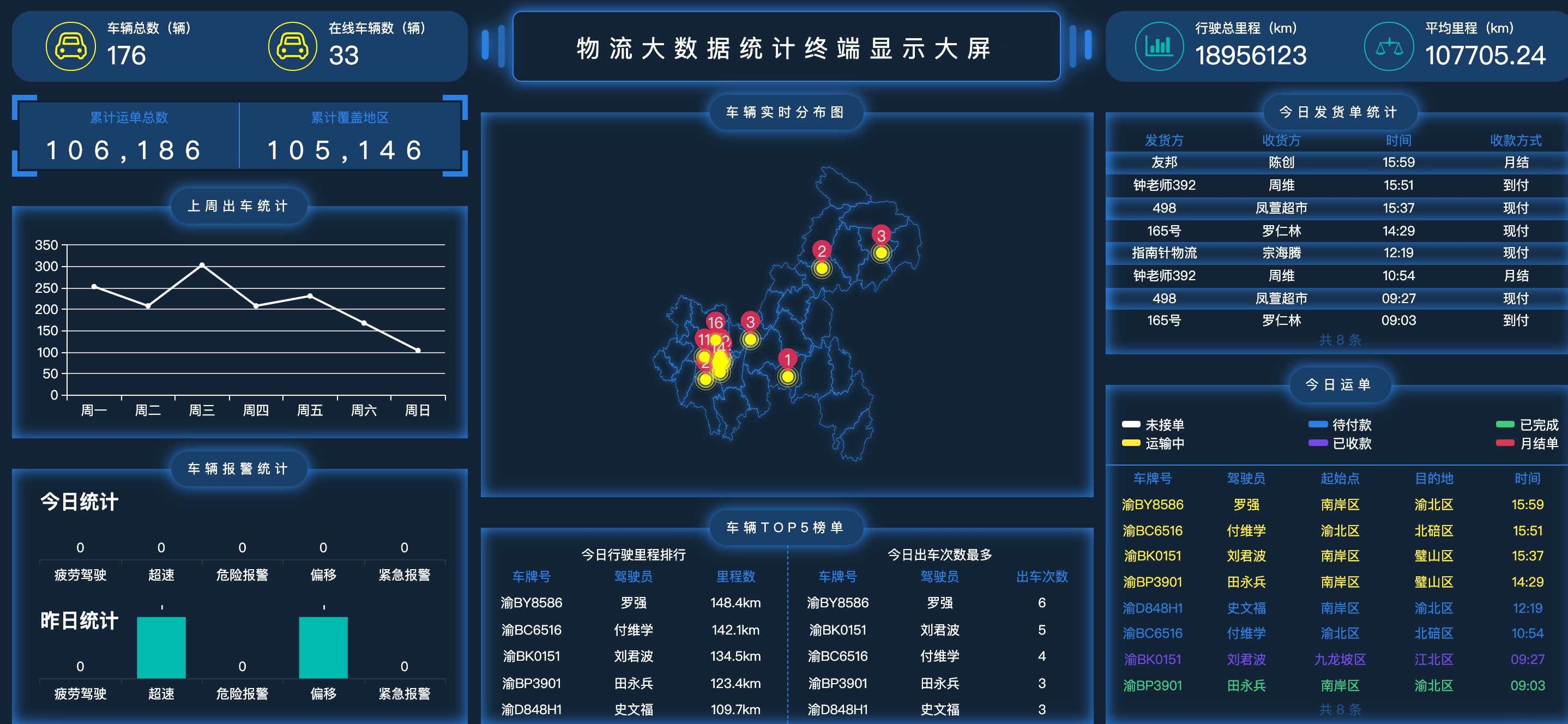Click the 周三 data point on line chart

click(x=202, y=265)
